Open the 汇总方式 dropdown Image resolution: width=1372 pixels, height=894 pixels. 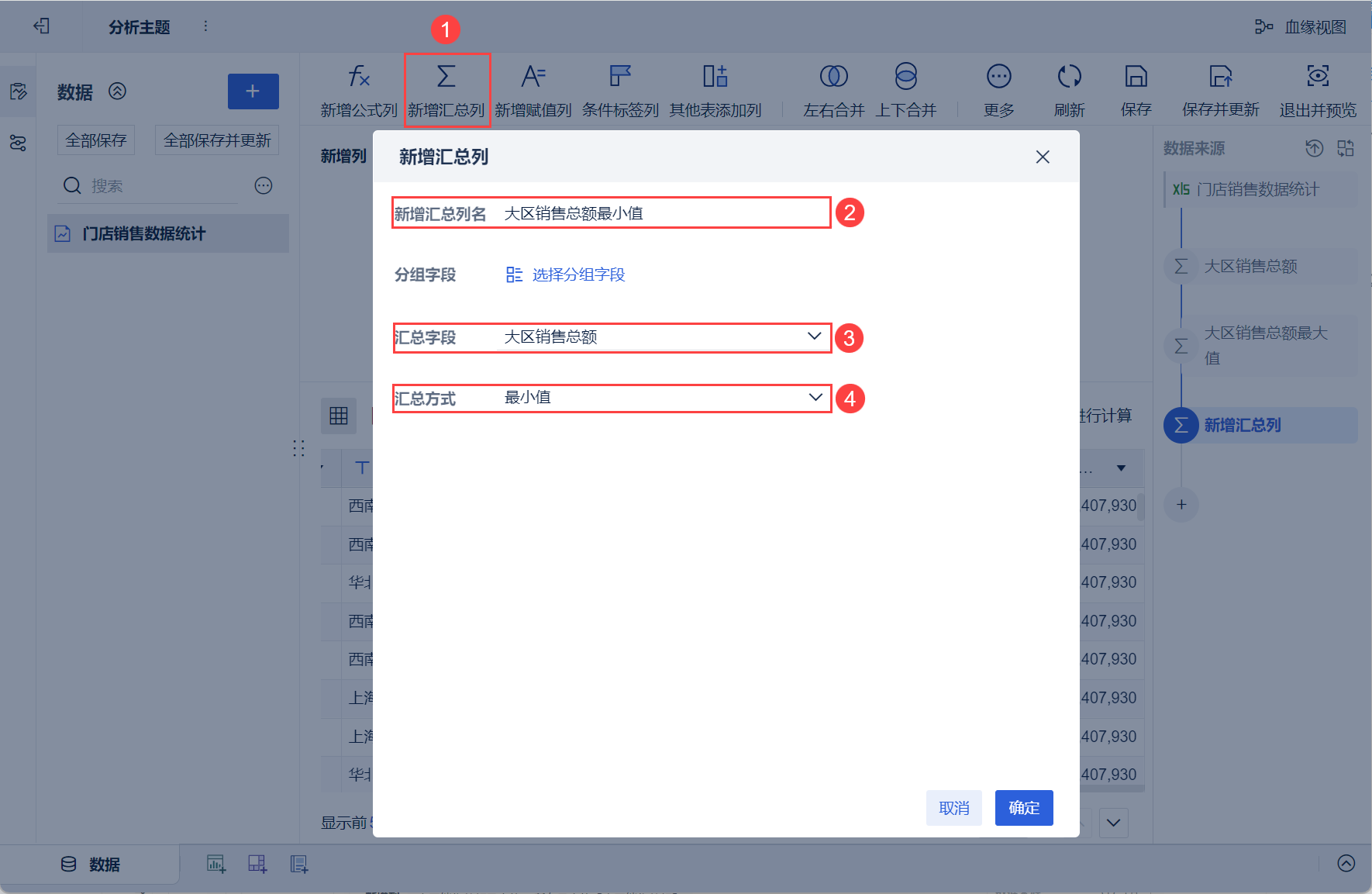pos(663,398)
